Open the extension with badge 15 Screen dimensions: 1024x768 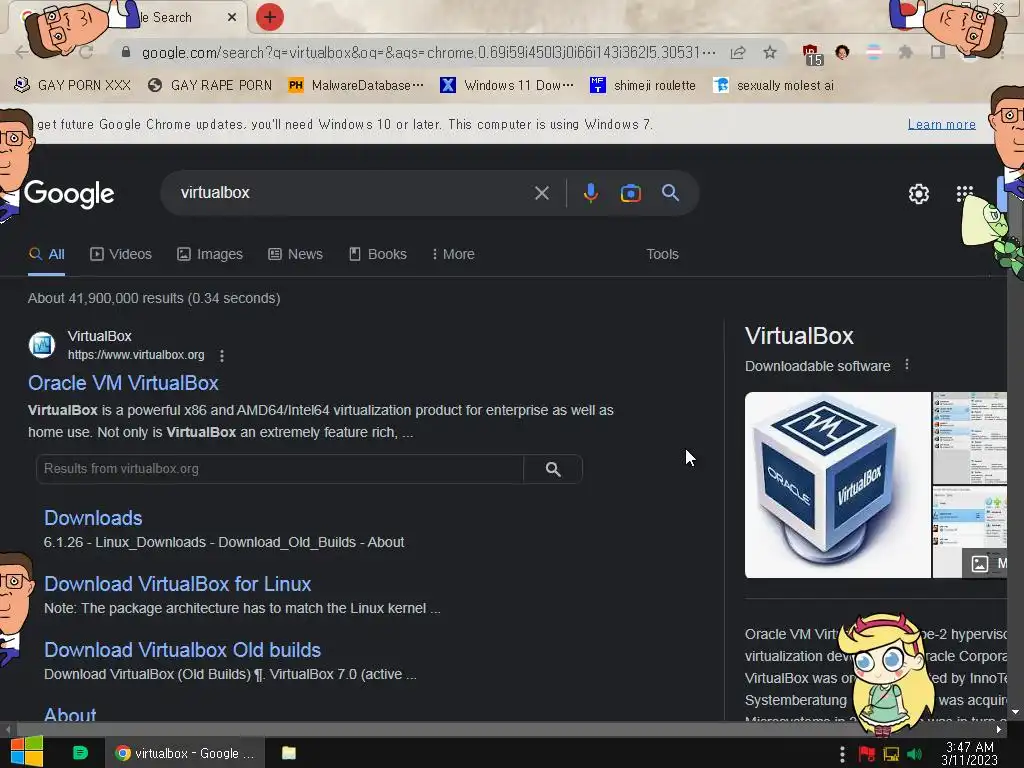click(810, 54)
